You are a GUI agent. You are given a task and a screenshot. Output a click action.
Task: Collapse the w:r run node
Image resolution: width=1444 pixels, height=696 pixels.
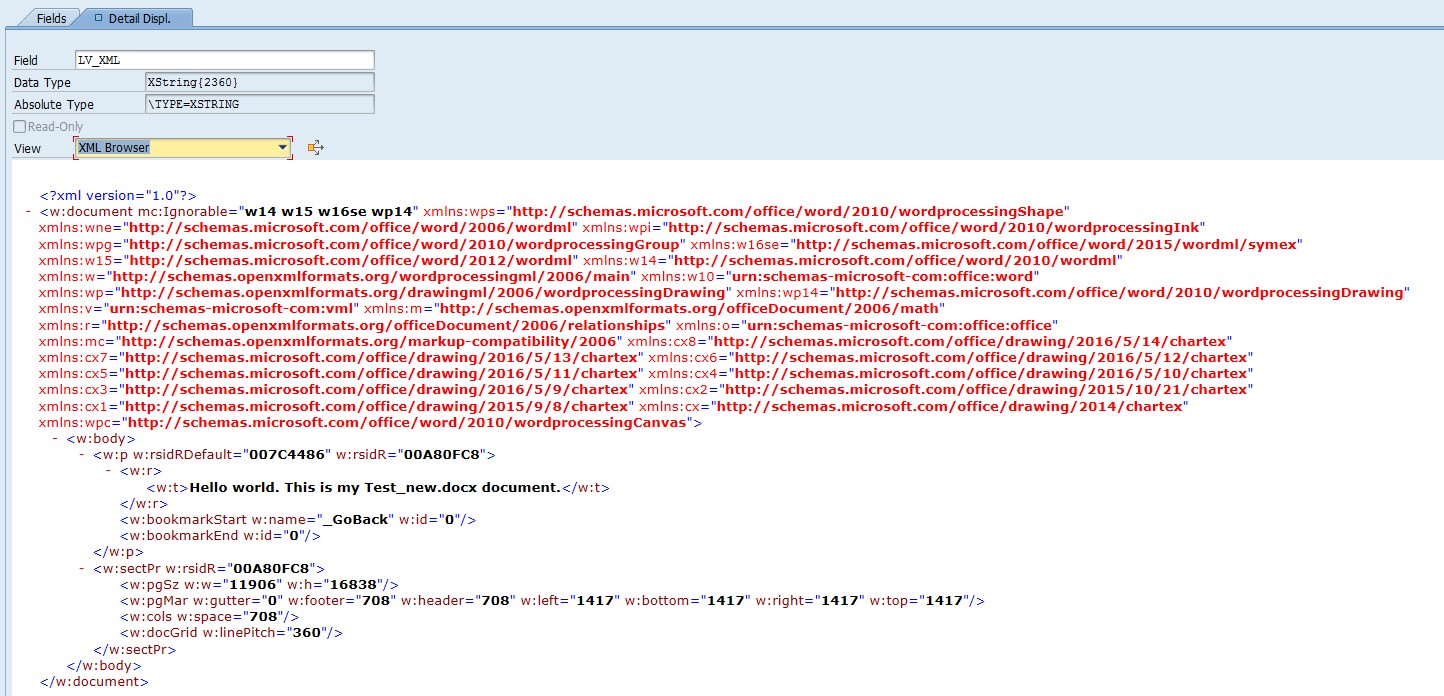[108, 471]
